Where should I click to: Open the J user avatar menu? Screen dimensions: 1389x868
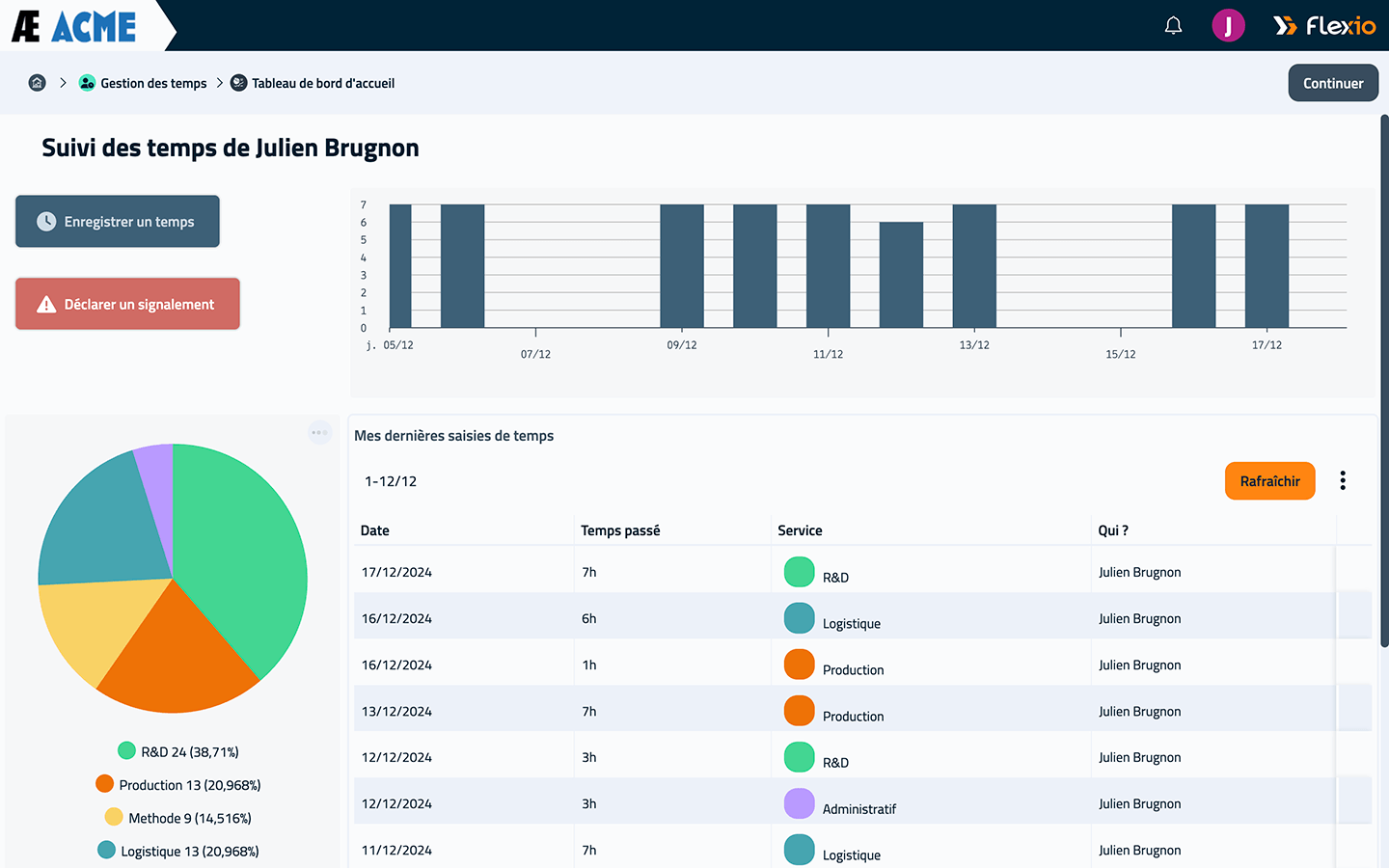(1228, 26)
